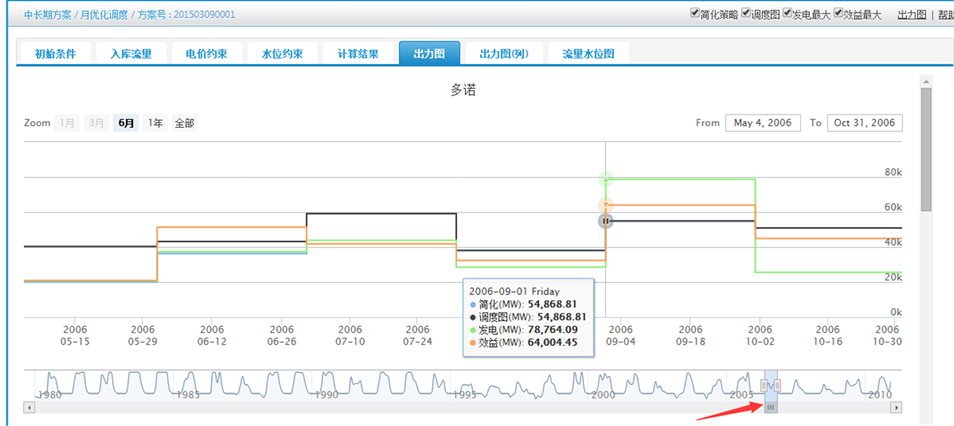Image resolution: width=954 pixels, height=426 pixels.
Task: Click the dark 调度图 marker on the chart
Action: pyautogui.click(x=605, y=221)
